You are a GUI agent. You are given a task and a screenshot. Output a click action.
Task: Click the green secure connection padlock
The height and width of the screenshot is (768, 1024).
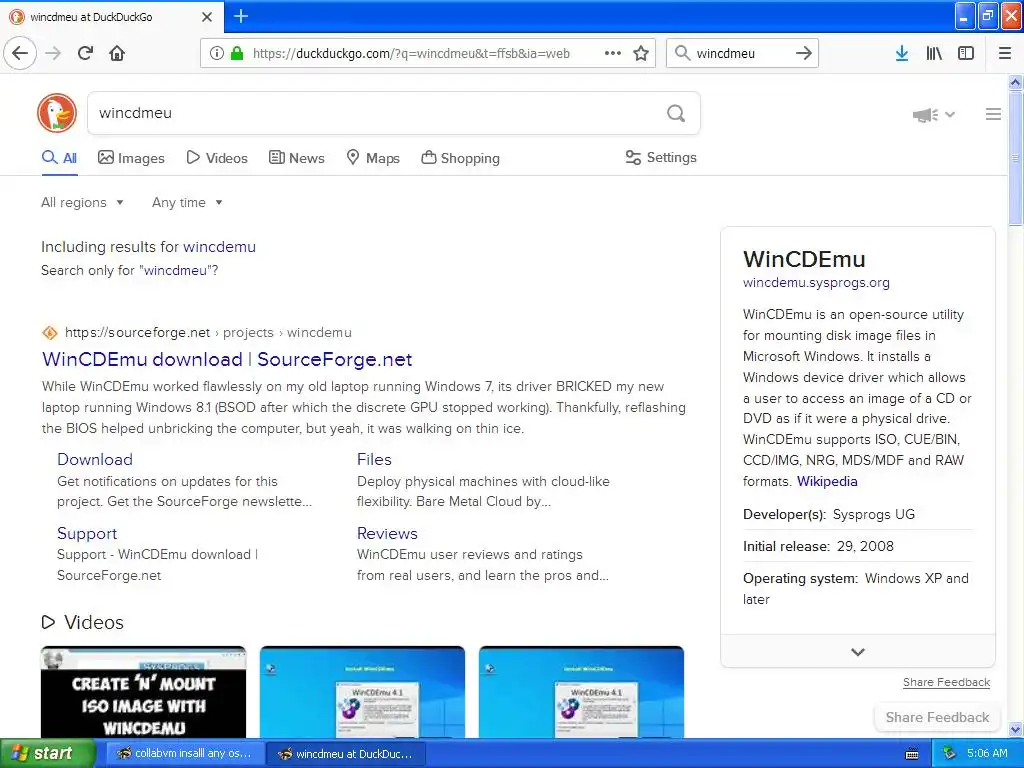click(x=237, y=53)
